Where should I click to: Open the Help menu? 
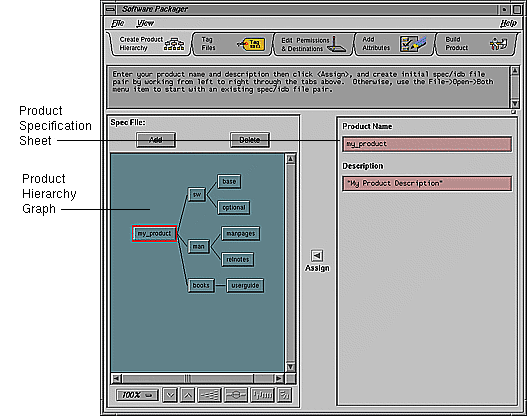coord(508,23)
